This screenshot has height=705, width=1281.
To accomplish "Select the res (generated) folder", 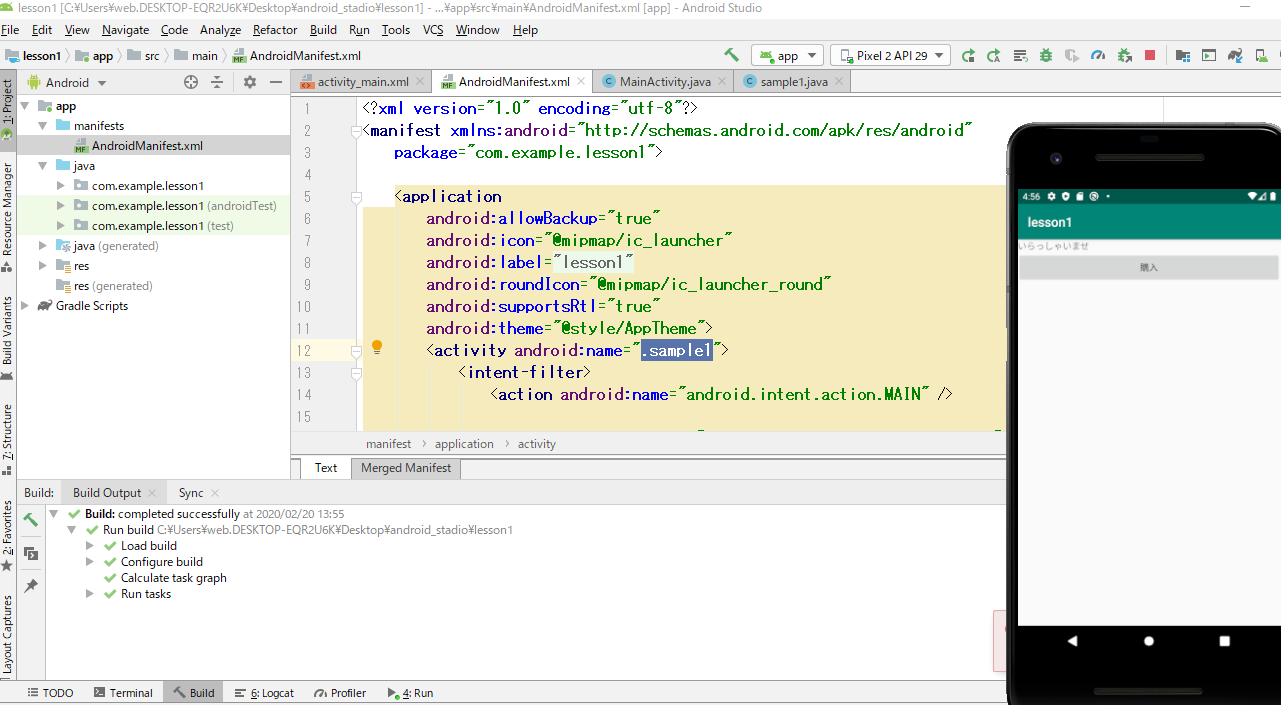I will 104,286.
